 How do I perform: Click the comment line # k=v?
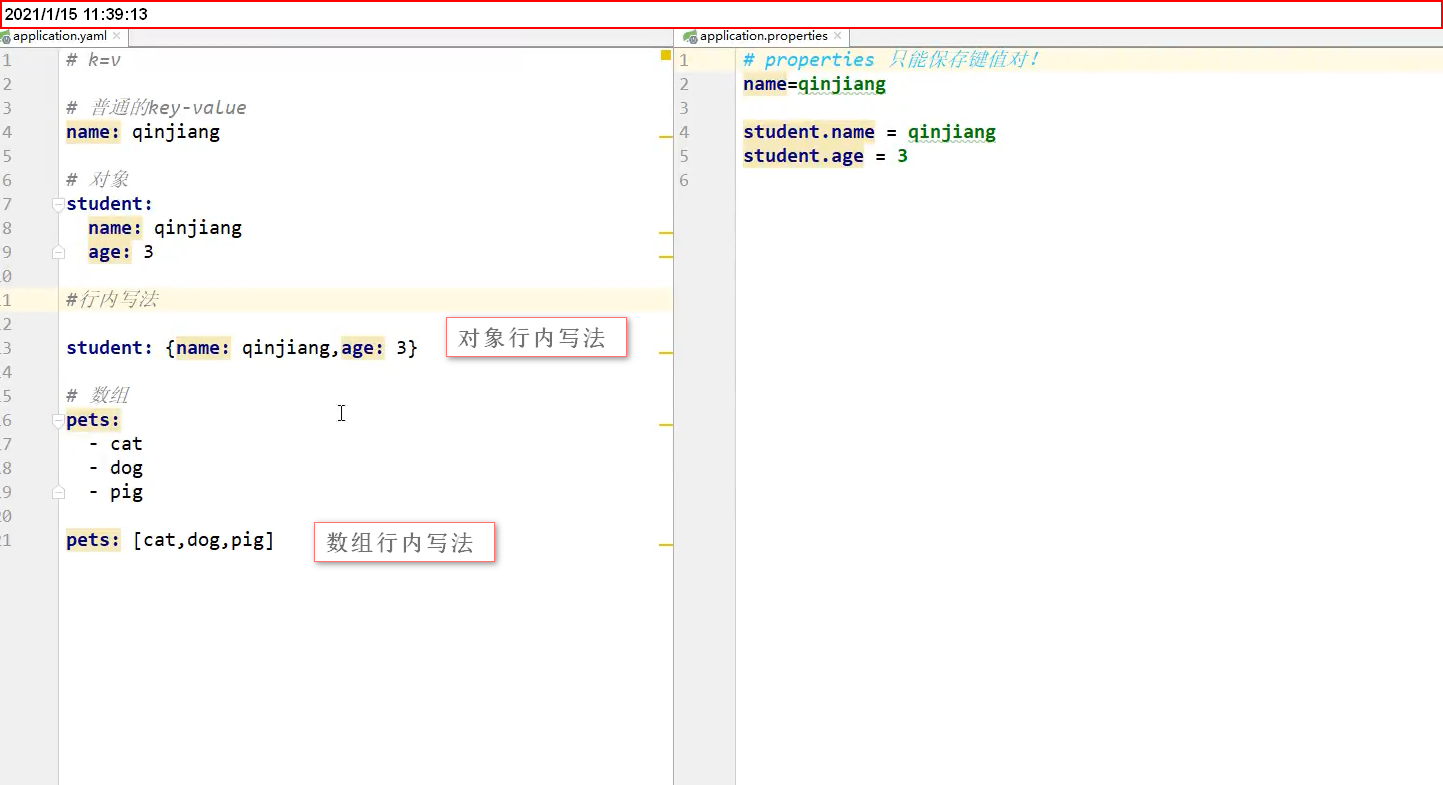tap(93, 60)
